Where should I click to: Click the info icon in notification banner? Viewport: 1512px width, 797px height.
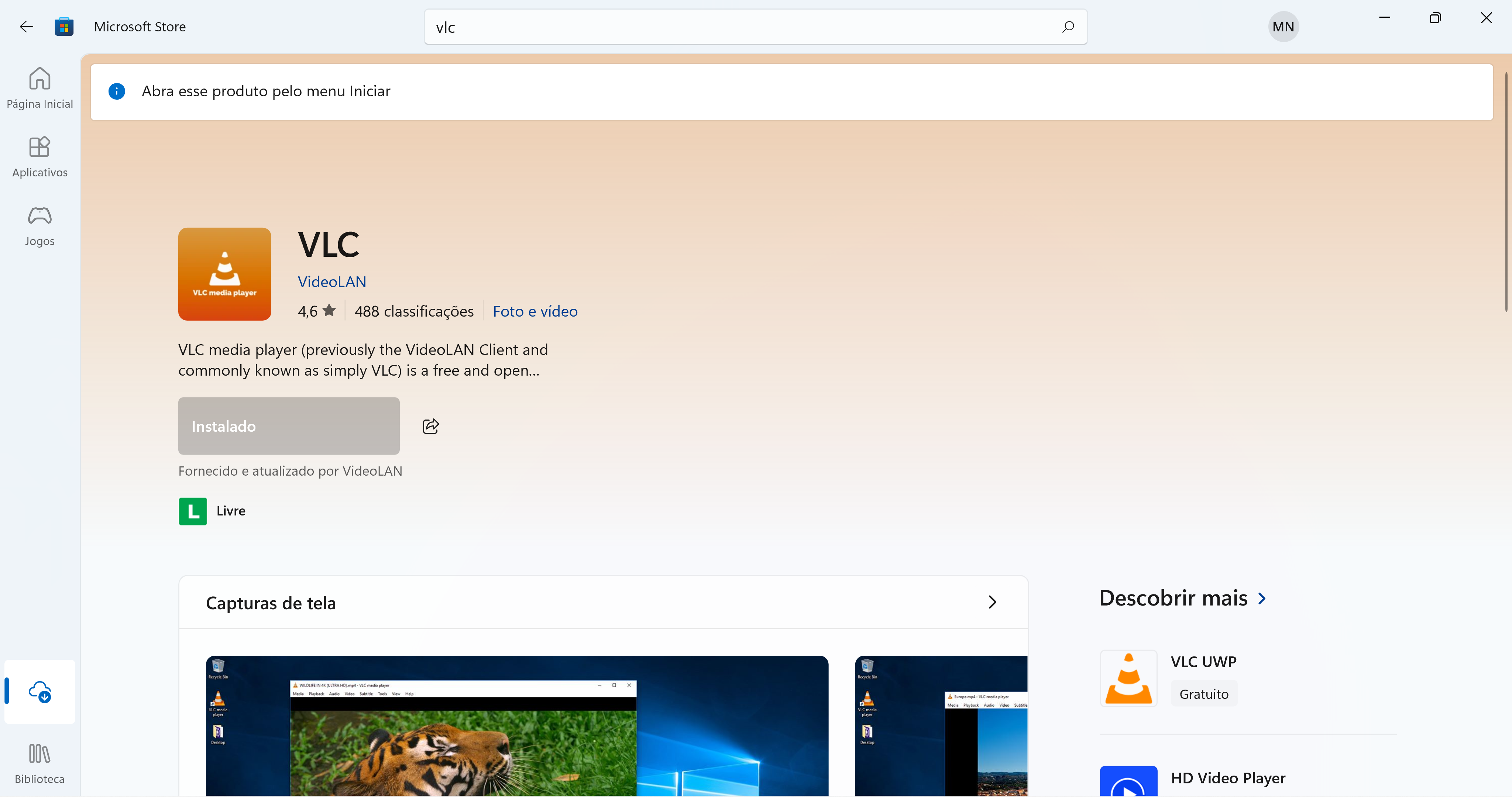tap(117, 91)
